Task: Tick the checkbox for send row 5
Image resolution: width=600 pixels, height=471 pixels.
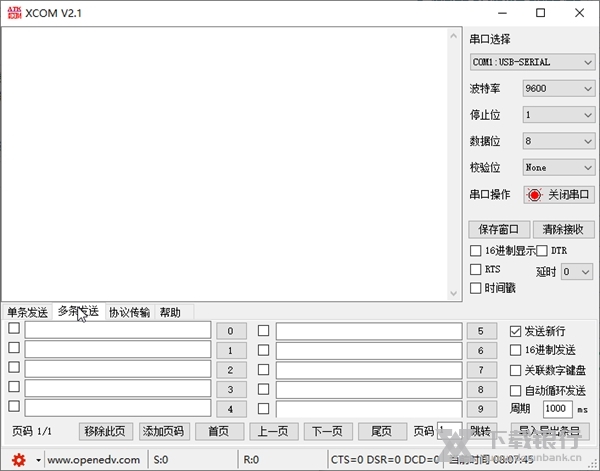Action: (x=263, y=331)
